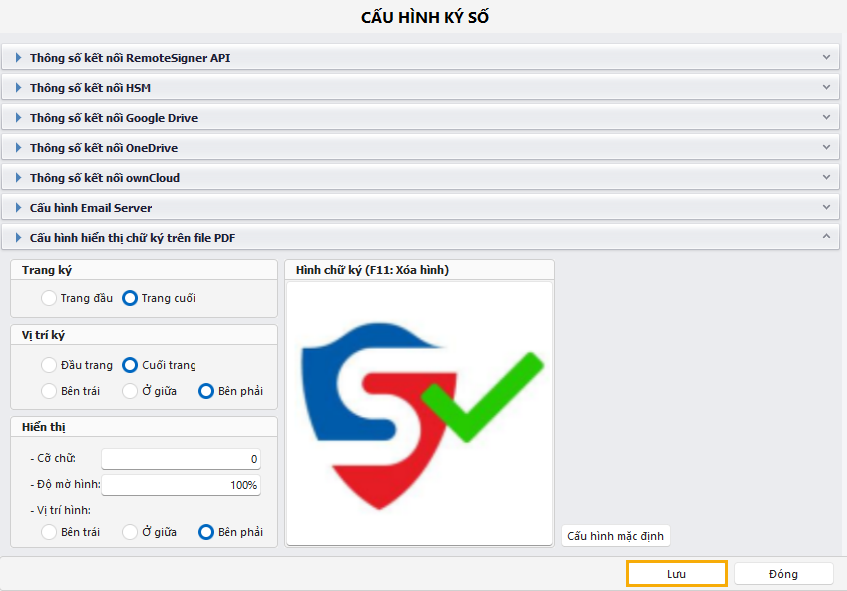Open Thông số kết nối Google Drive header
This screenshot has width=847, height=591.
click(x=420, y=117)
